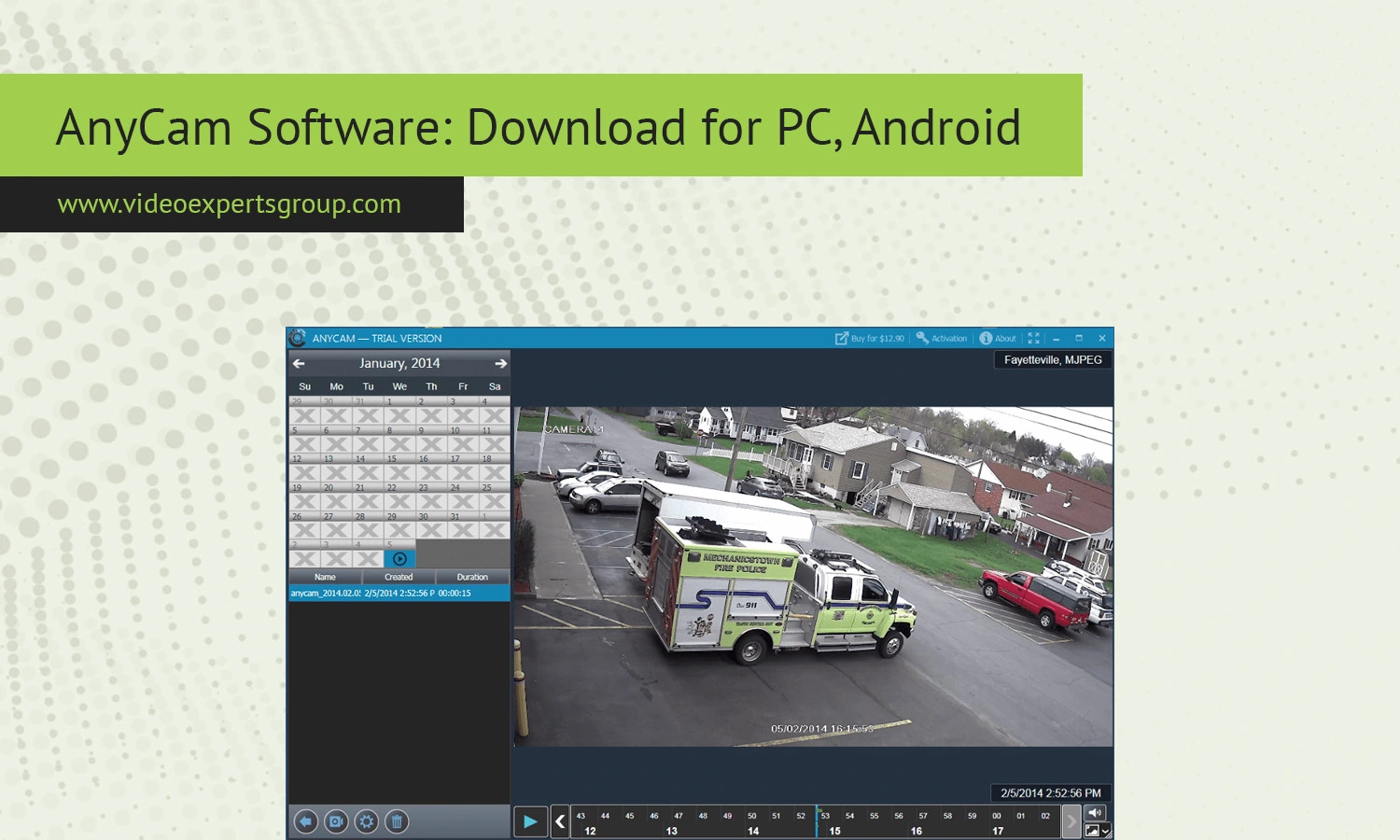Select January 4 in the calendar
1400x840 pixels.
click(x=495, y=411)
